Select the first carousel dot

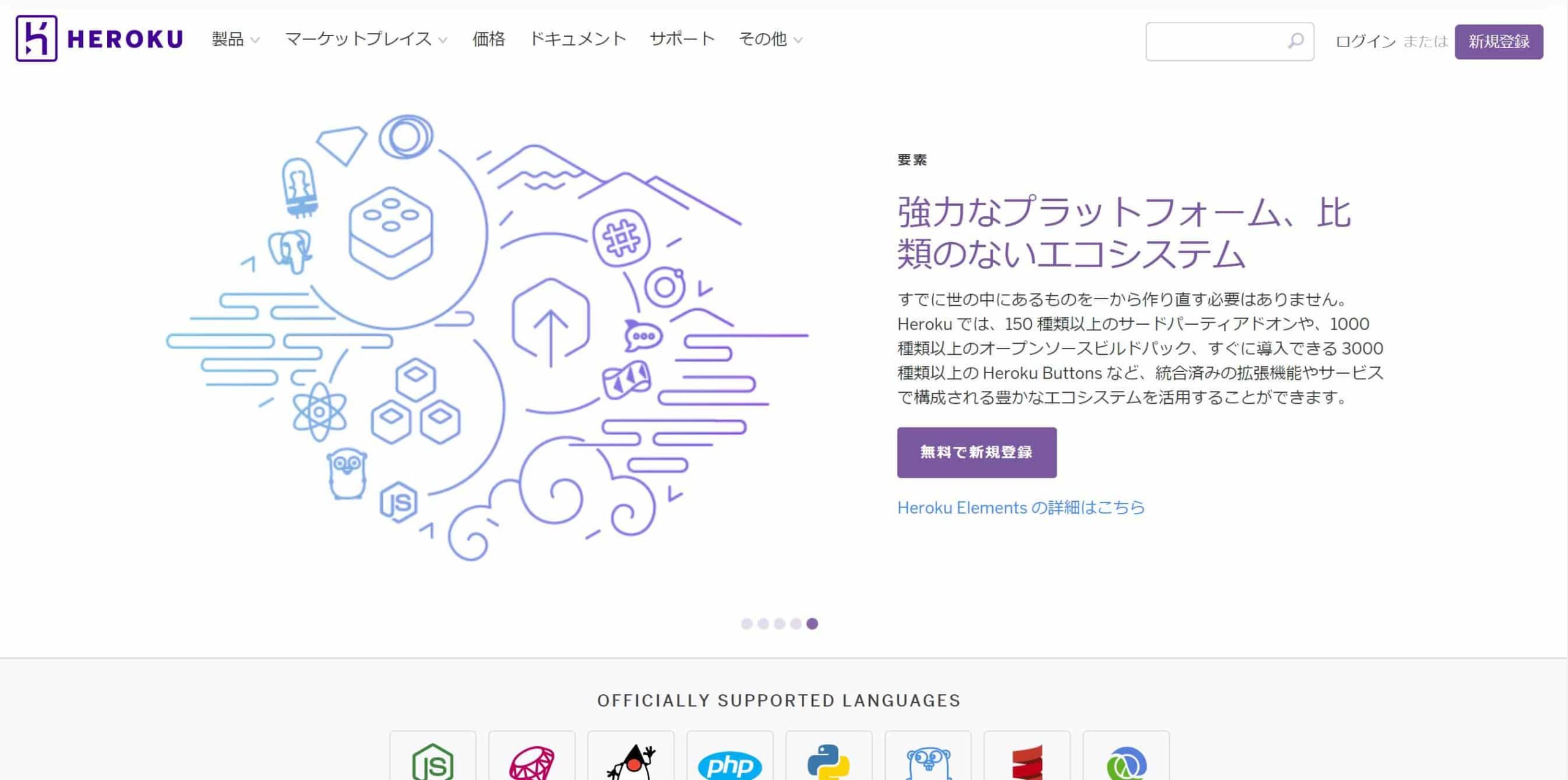747,624
